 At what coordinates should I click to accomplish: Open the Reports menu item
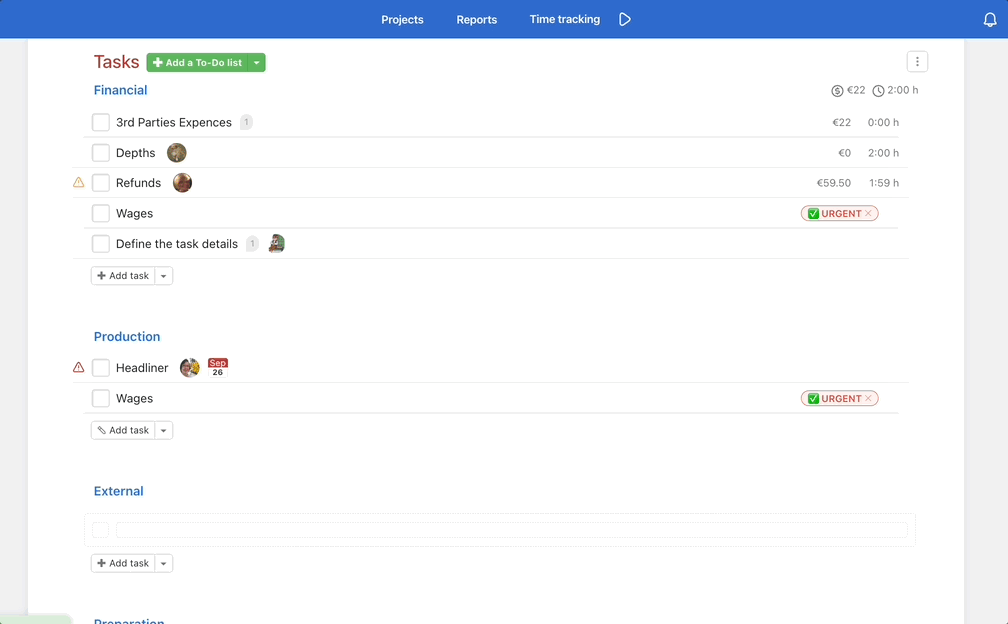476,19
